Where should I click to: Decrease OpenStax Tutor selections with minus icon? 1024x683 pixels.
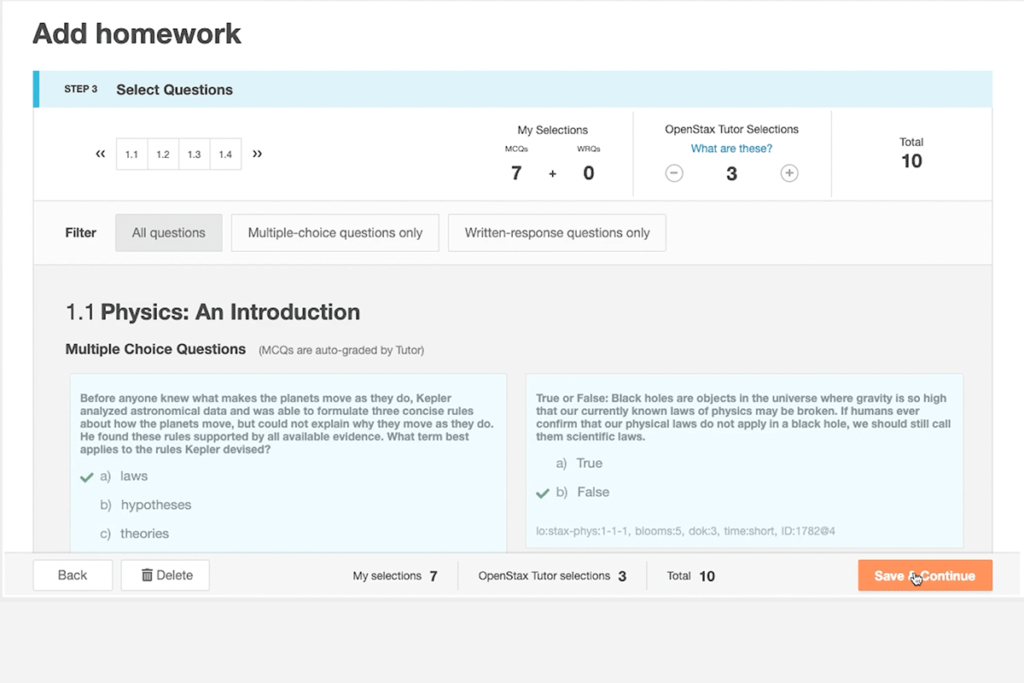674,174
